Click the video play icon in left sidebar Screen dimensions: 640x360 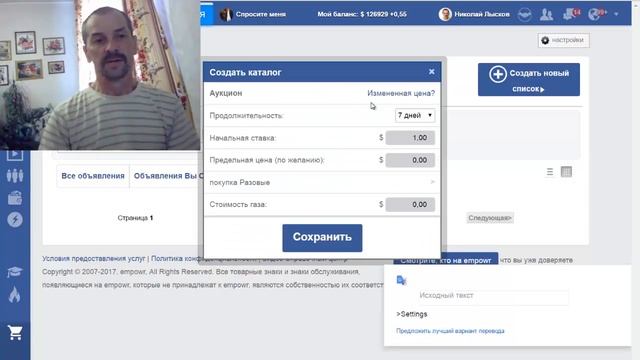coord(15,155)
